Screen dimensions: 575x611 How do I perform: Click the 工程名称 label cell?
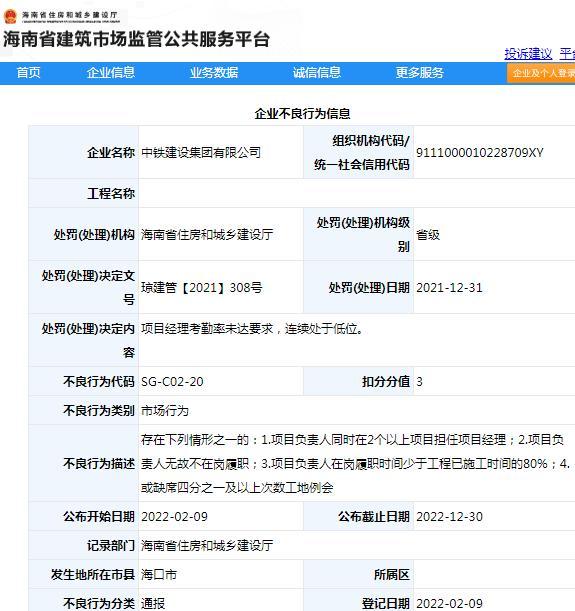[x=84, y=193]
